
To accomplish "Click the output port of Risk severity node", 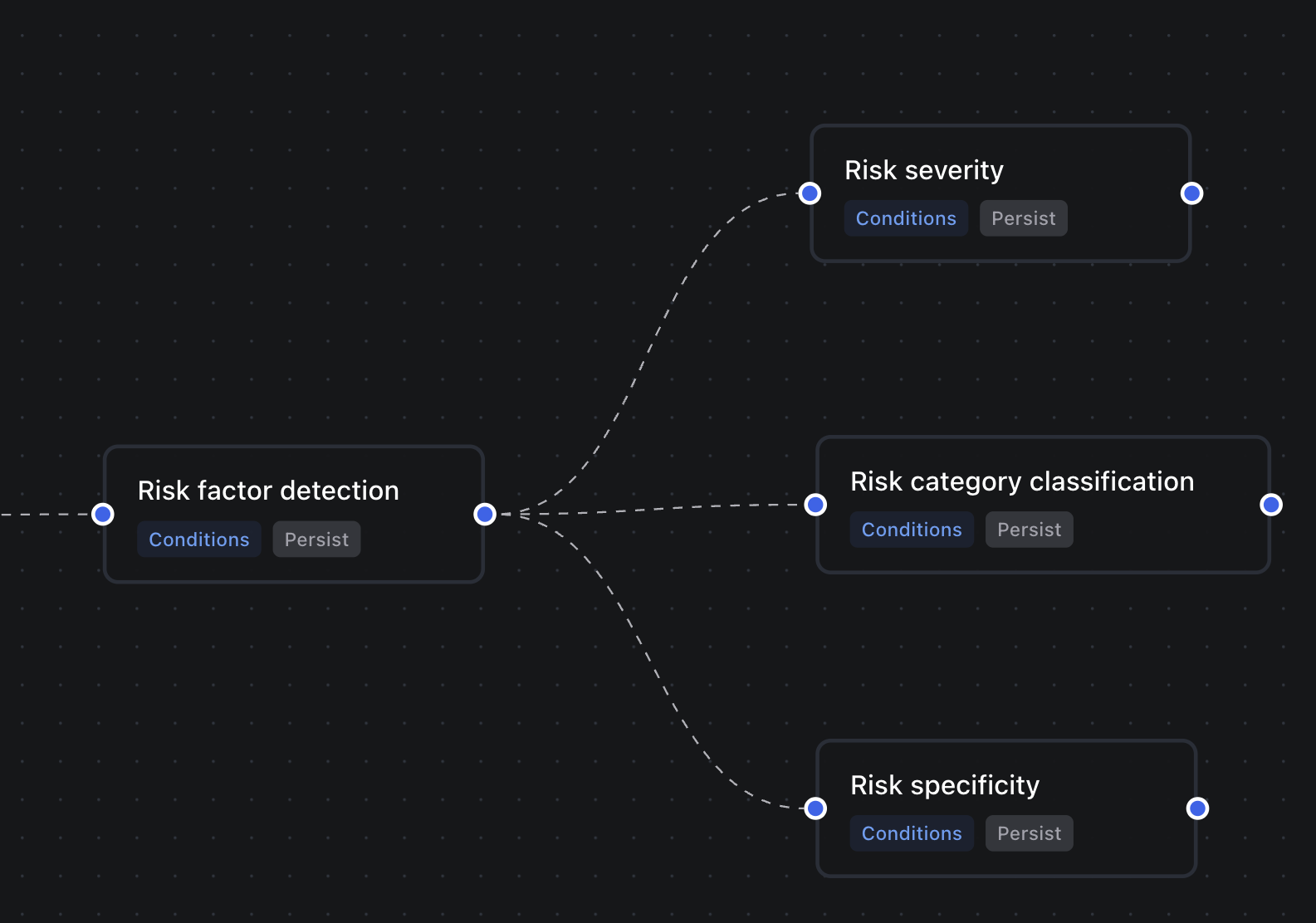I will click(x=1191, y=193).
